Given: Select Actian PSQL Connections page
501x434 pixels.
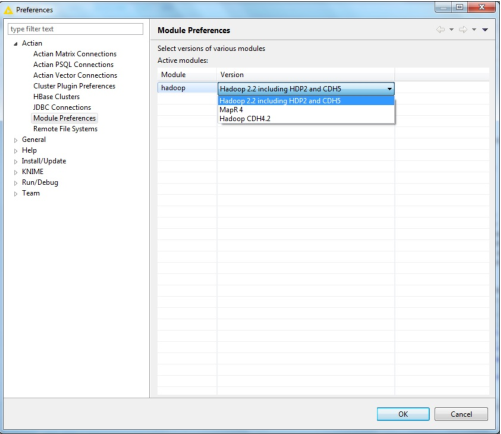Looking at the screenshot, I should [73, 64].
